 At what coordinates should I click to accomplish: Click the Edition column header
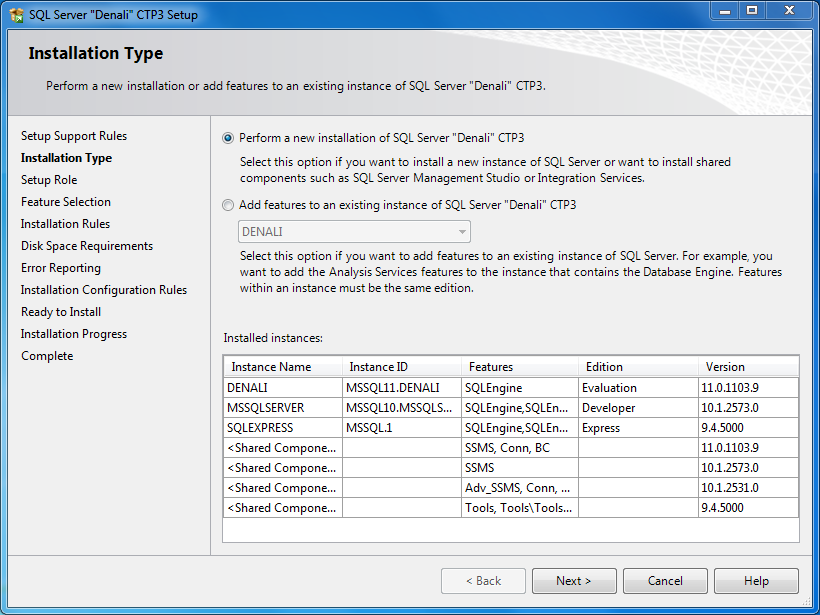(638, 367)
